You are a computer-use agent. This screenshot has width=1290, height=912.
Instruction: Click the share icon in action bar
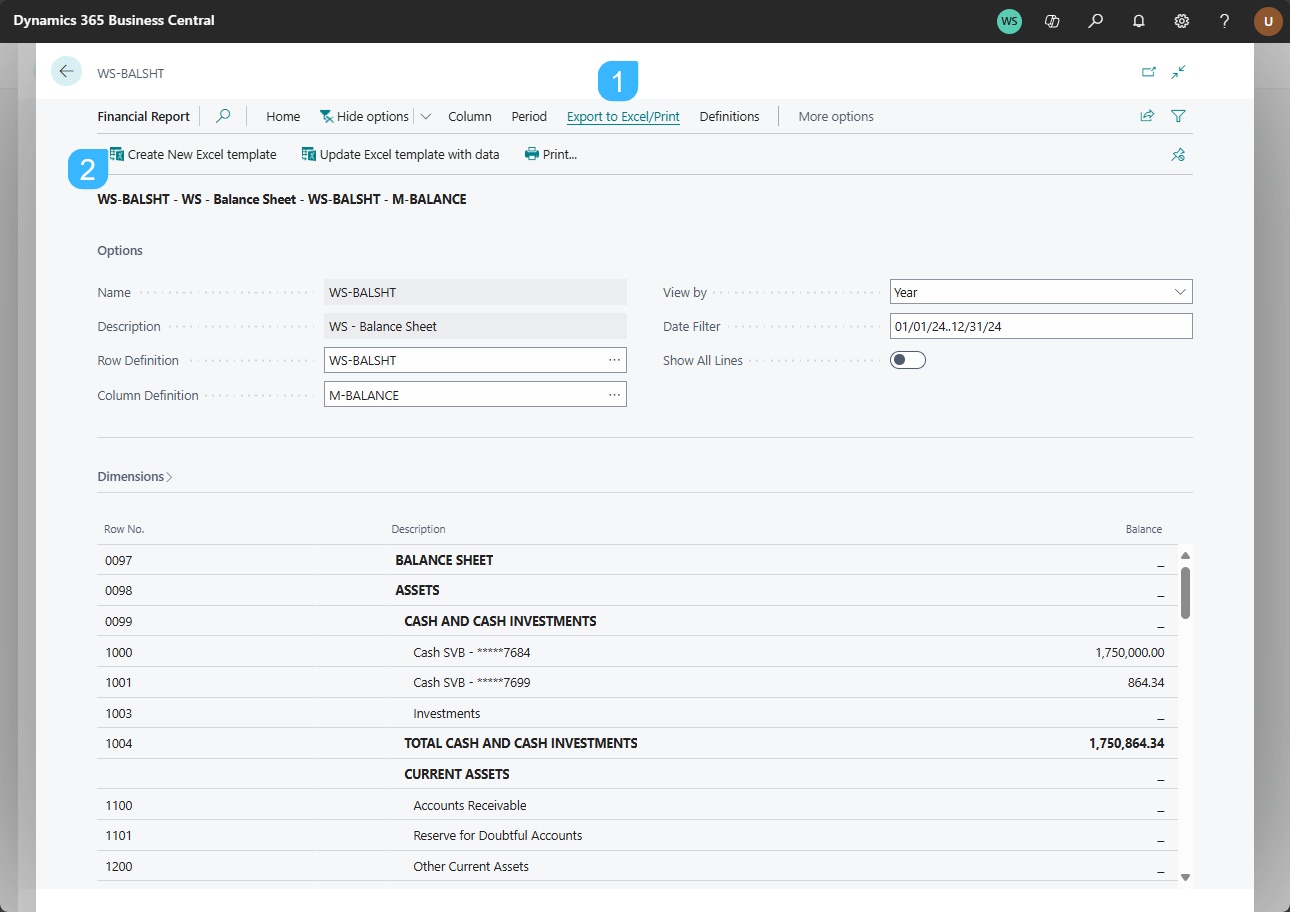click(x=1147, y=116)
